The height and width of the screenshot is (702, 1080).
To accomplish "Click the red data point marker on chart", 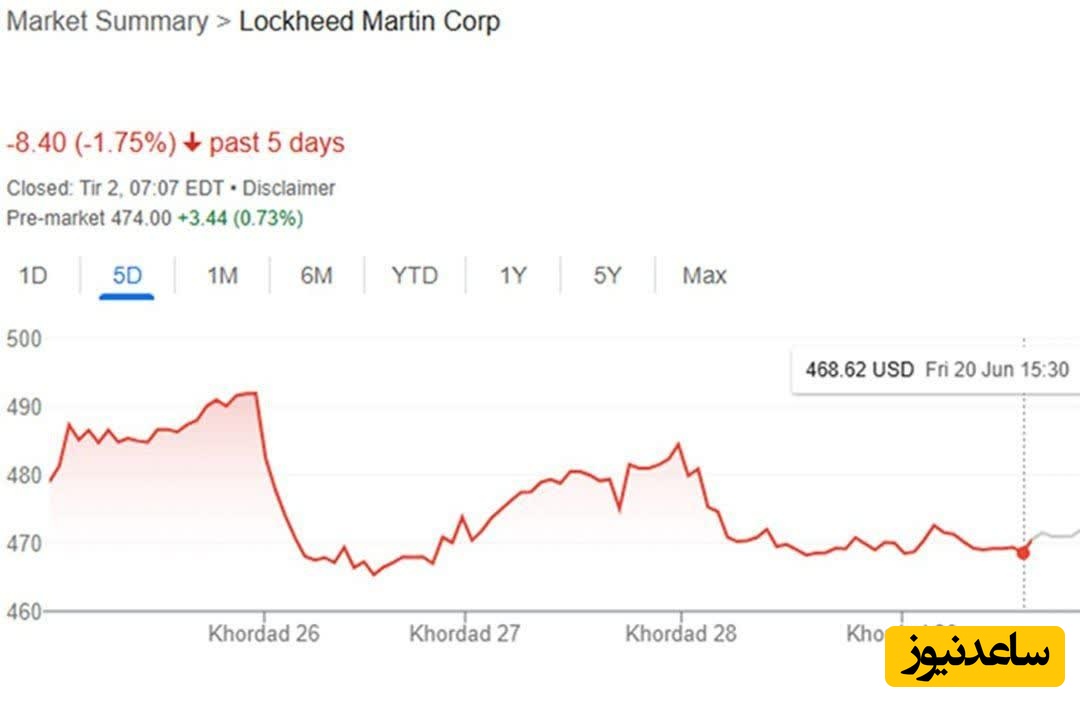I will 1023,553.
